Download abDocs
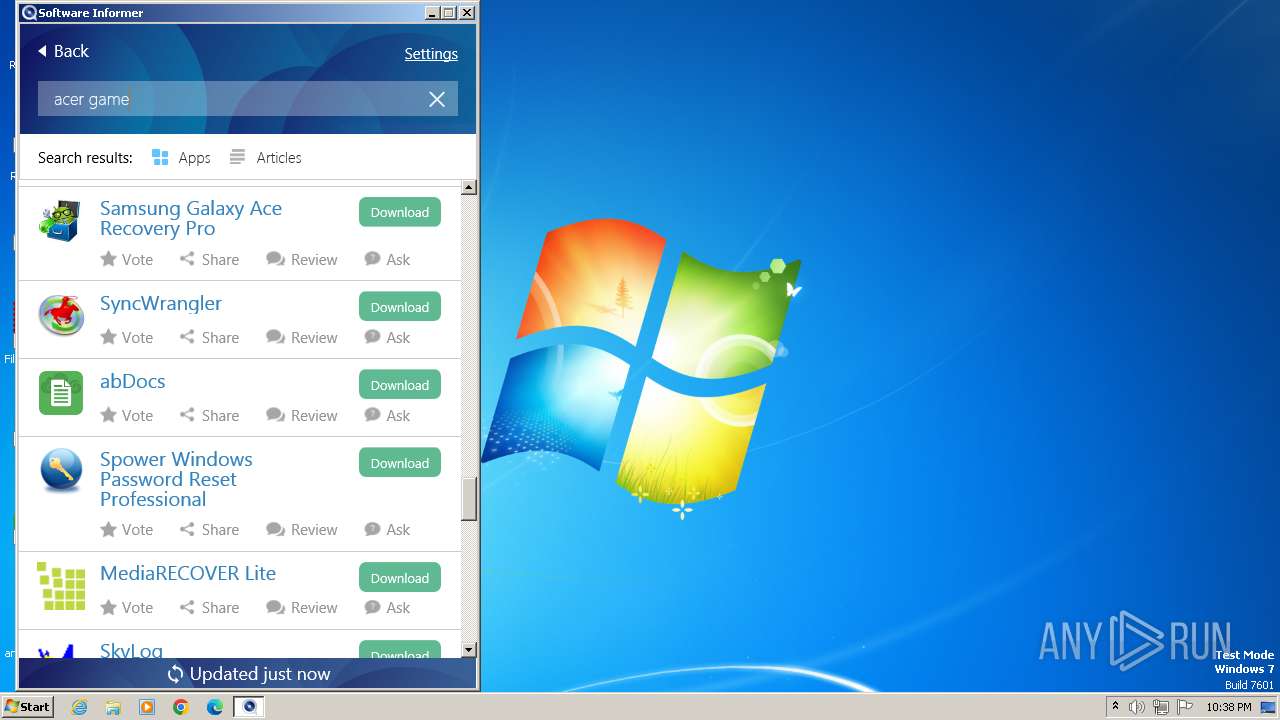 click(x=400, y=385)
